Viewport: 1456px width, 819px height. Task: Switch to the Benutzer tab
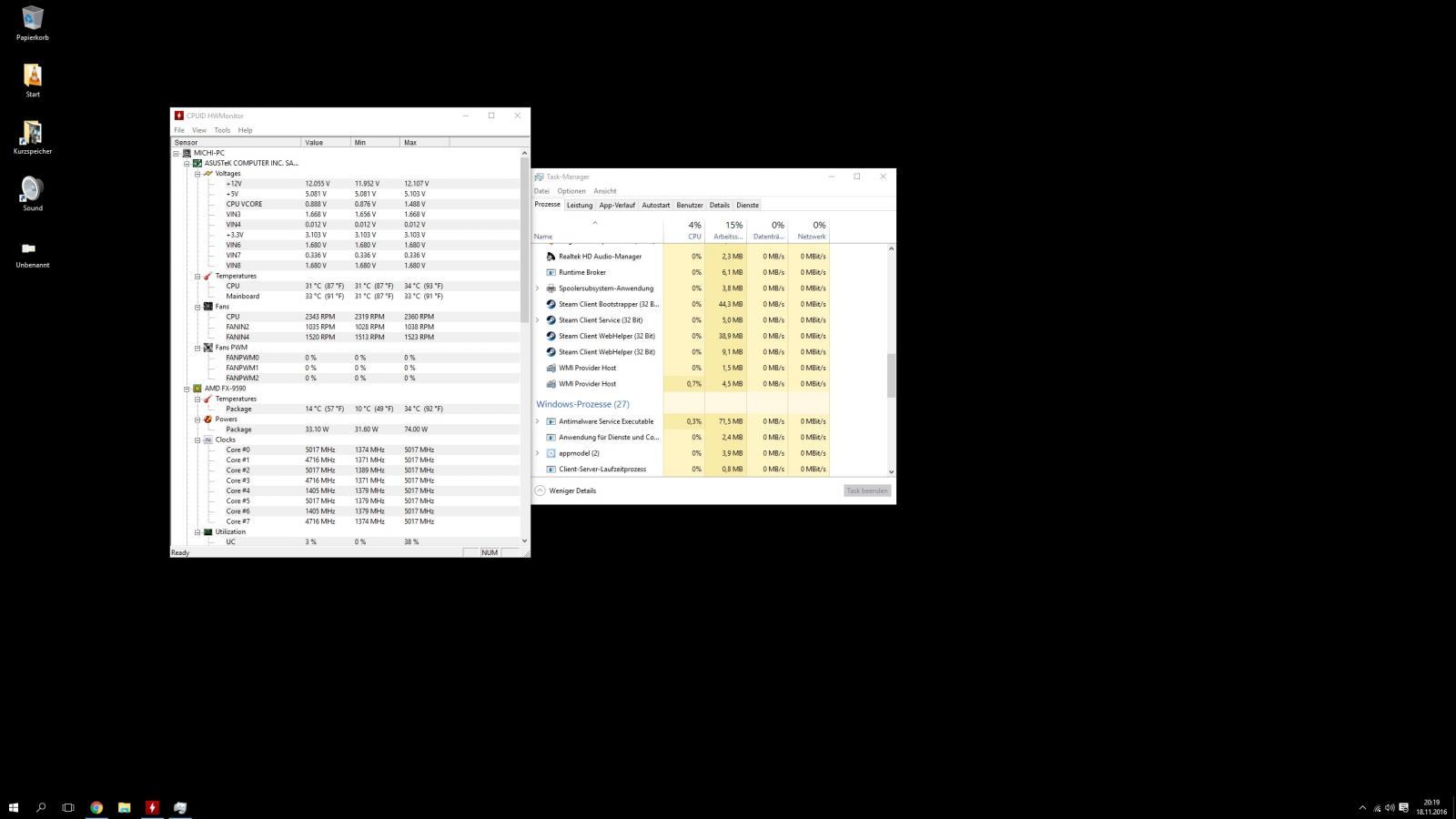(690, 205)
